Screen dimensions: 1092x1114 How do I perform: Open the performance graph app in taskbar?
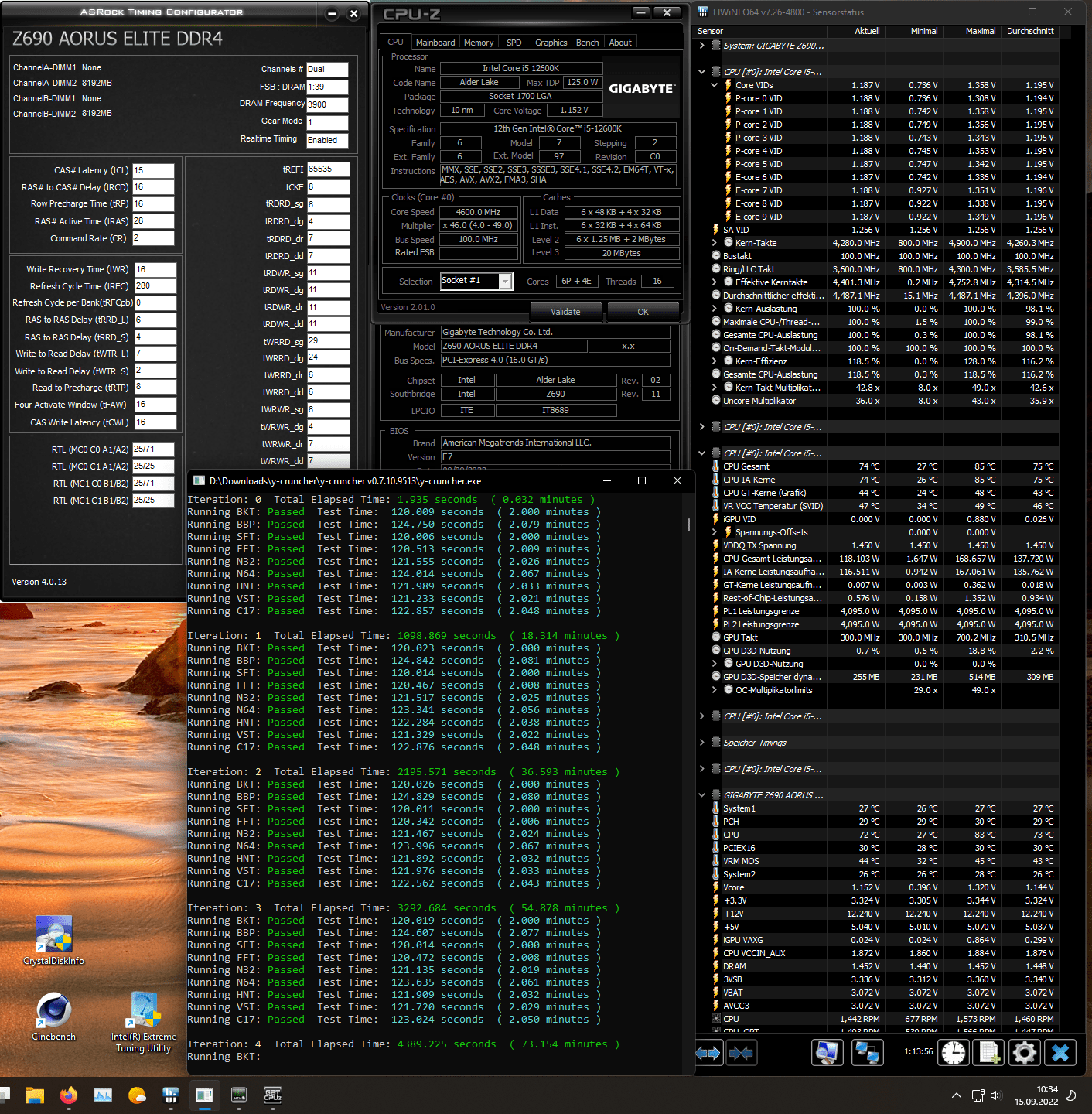click(103, 1095)
